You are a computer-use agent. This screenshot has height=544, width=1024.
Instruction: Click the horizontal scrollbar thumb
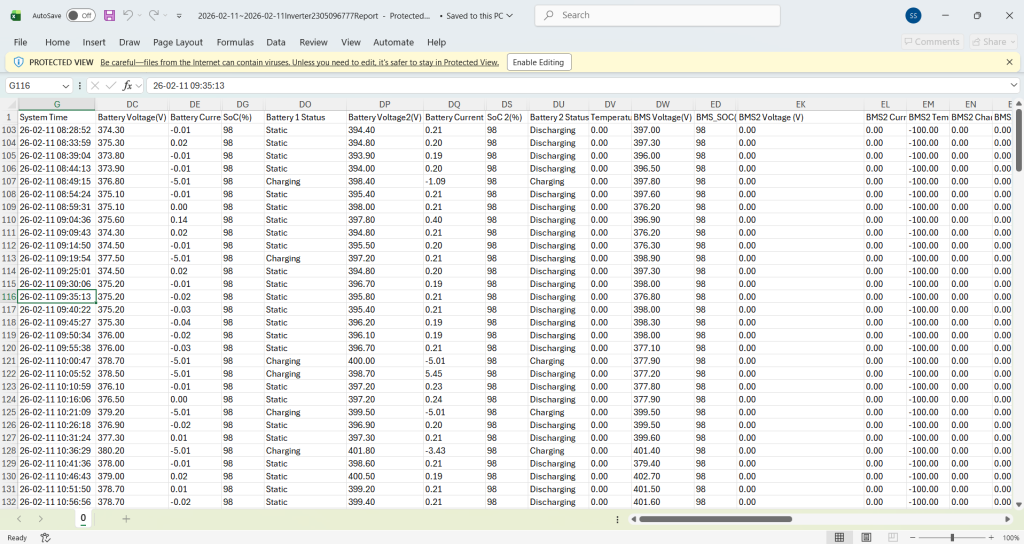[x=715, y=519]
